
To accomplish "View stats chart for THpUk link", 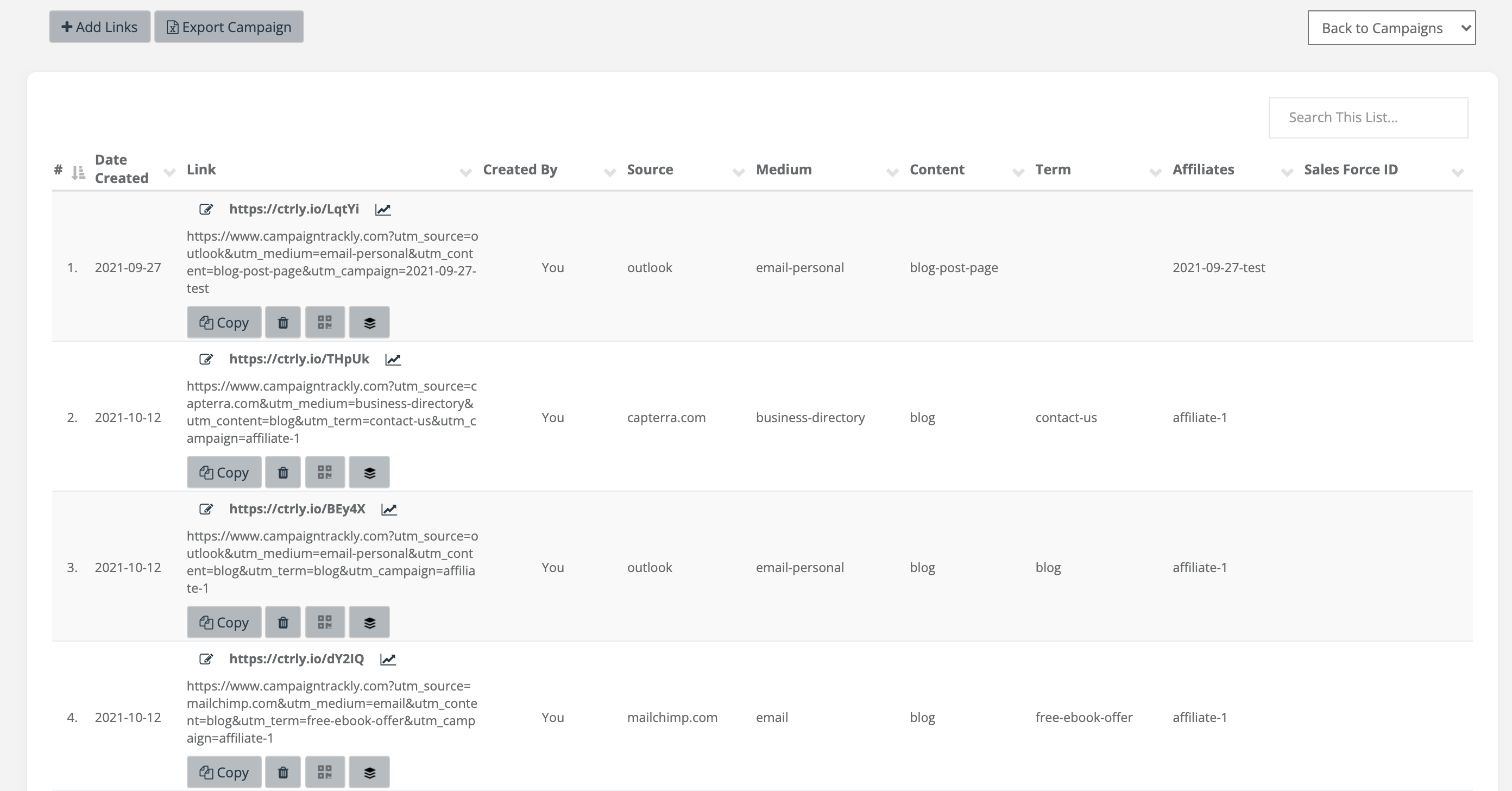I will point(393,360).
